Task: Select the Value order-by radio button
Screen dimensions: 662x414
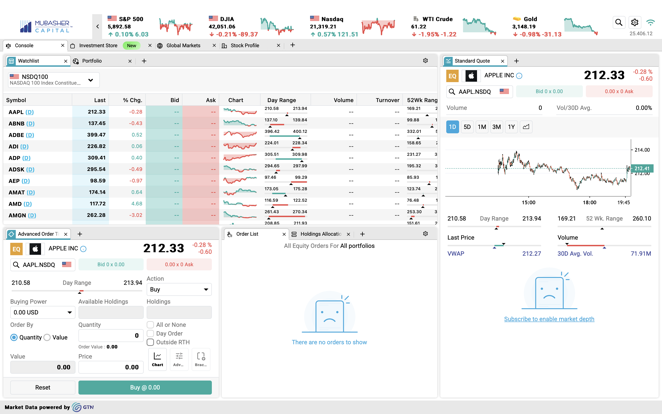Action: point(48,337)
